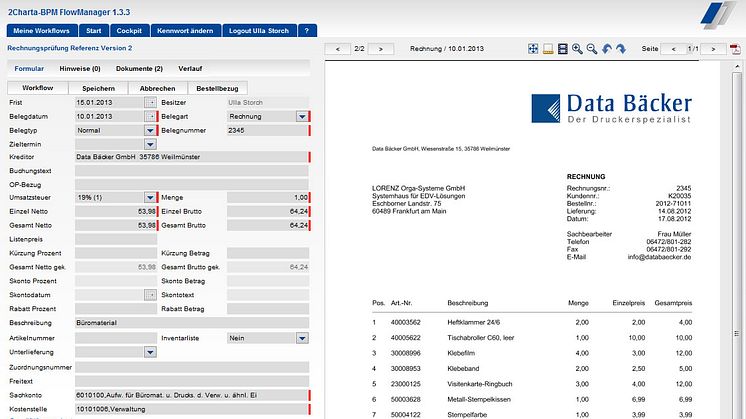746x419 pixels.
Task: Click the Workflow button
Action: [x=38, y=88]
